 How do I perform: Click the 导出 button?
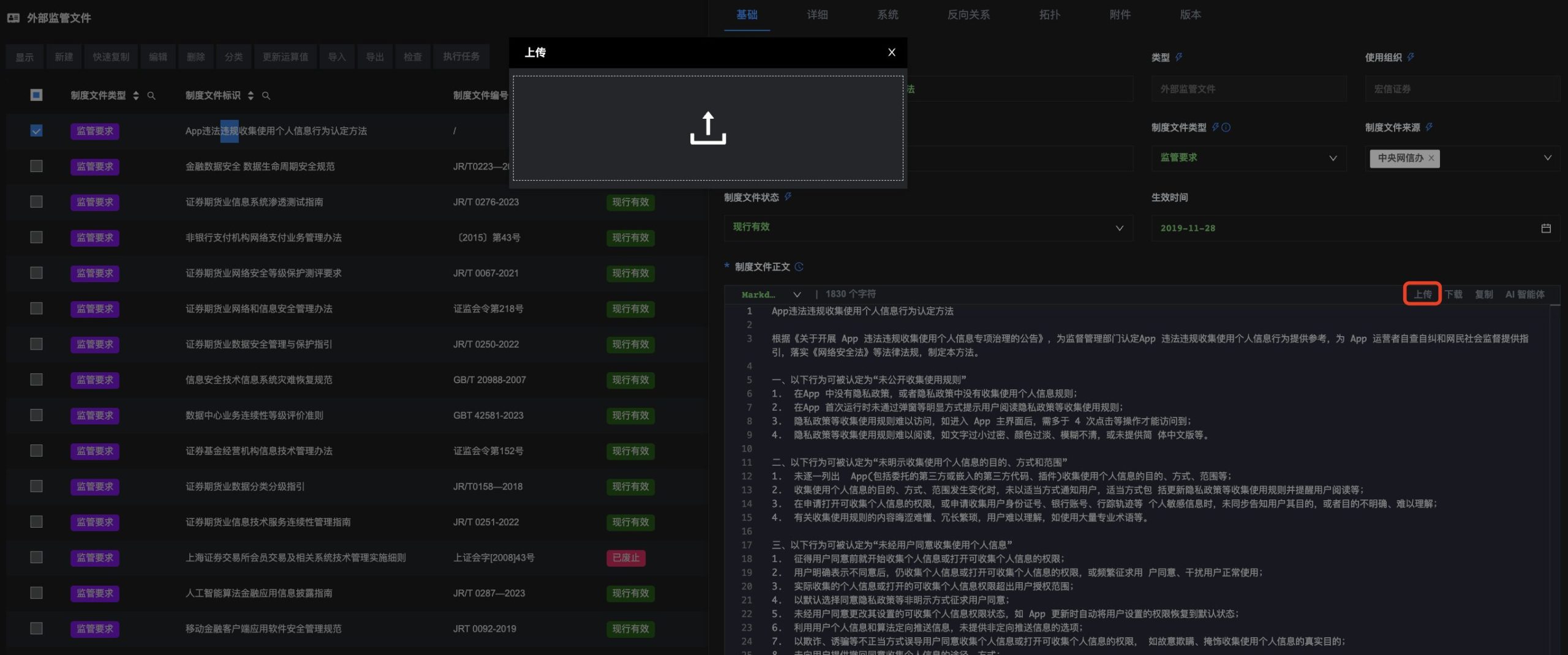[375, 57]
